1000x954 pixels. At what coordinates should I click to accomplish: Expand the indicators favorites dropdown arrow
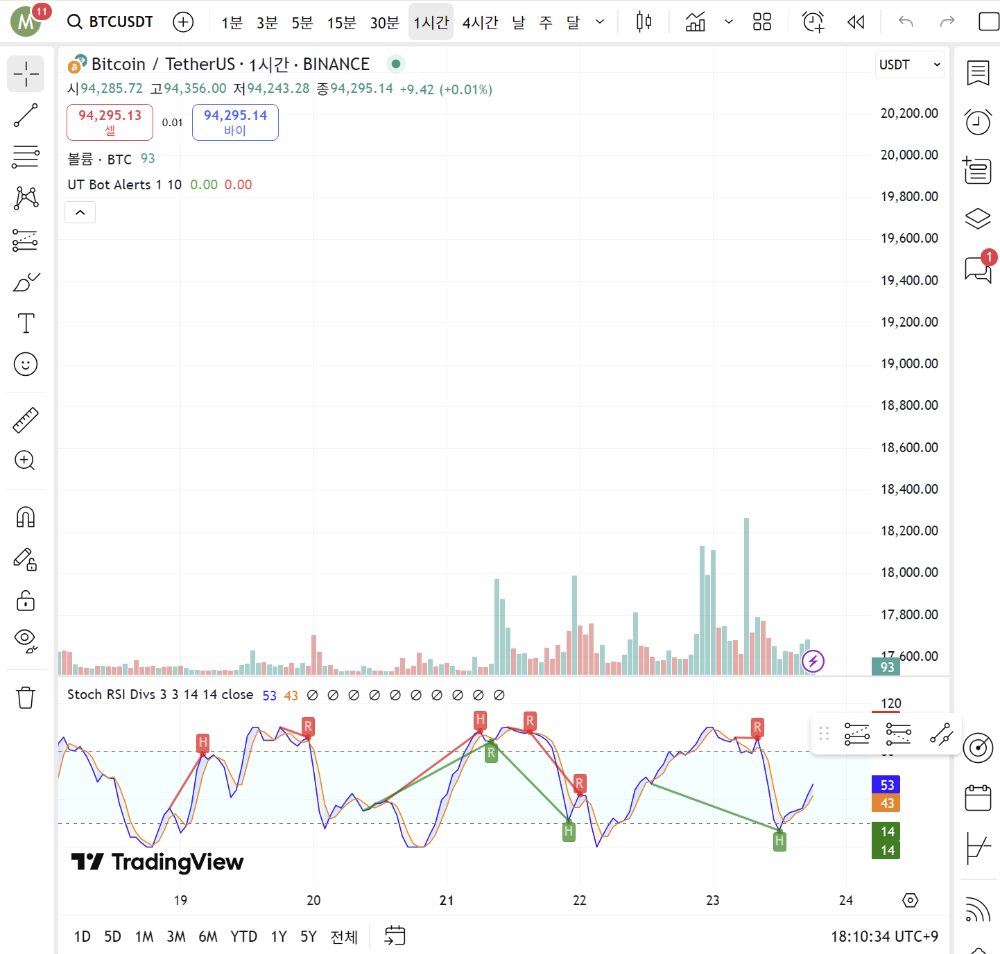pyautogui.click(x=728, y=22)
